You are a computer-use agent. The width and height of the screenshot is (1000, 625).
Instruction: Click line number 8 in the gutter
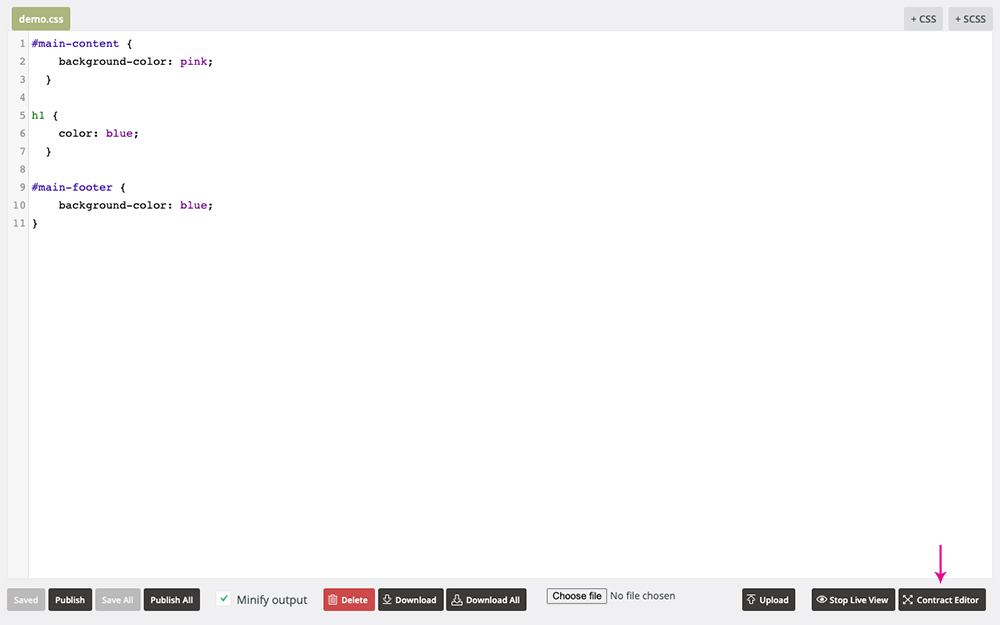22,169
